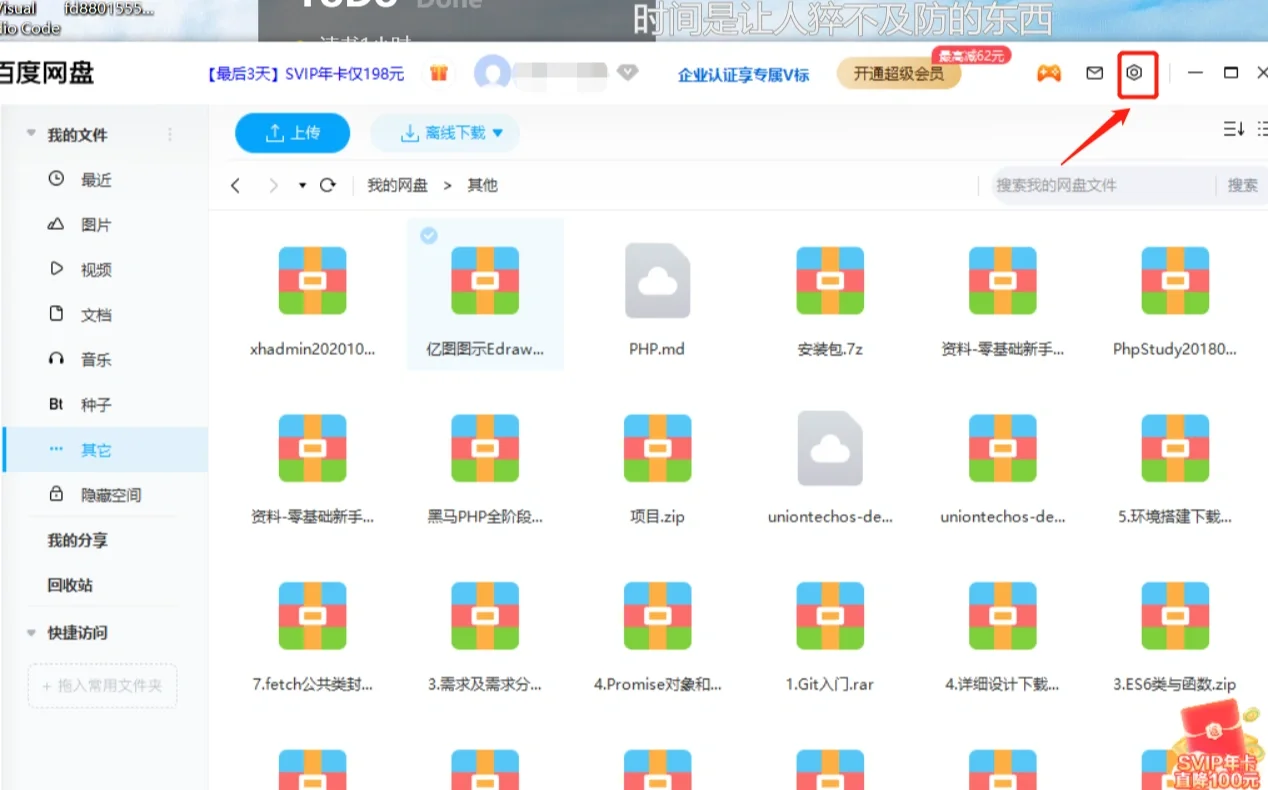The width and height of the screenshot is (1268, 790).
Task: Toggle the list view switch icon
Action: click(x=1262, y=129)
